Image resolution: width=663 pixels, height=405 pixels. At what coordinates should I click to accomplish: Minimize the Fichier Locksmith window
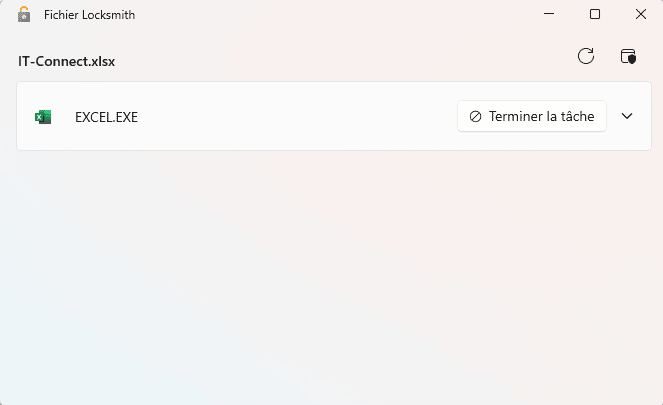pyautogui.click(x=549, y=14)
